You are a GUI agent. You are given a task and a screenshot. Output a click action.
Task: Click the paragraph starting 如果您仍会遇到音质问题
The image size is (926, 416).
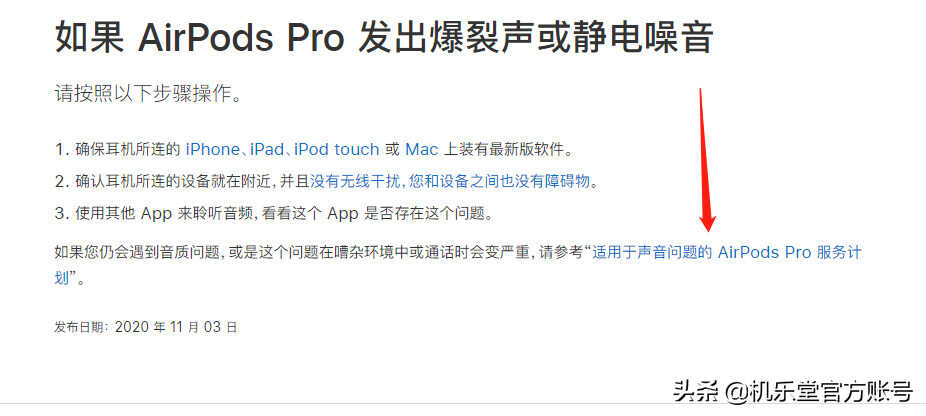click(x=458, y=265)
